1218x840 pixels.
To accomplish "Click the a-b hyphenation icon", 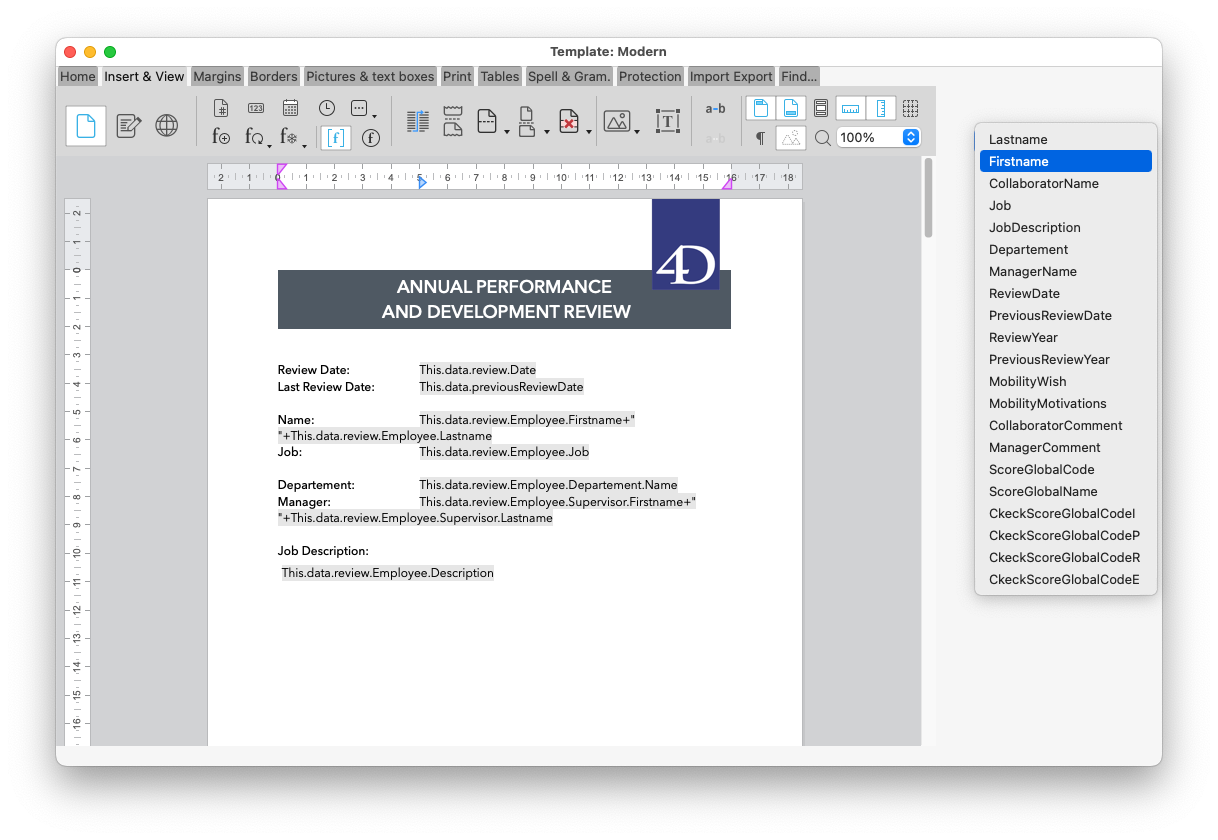I will coord(715,108).
